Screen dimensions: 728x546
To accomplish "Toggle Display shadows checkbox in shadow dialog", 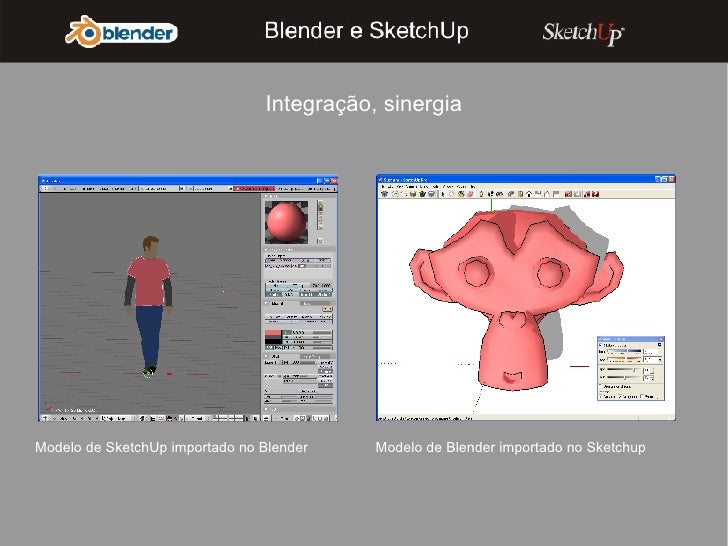I will [x=600, y=345].
